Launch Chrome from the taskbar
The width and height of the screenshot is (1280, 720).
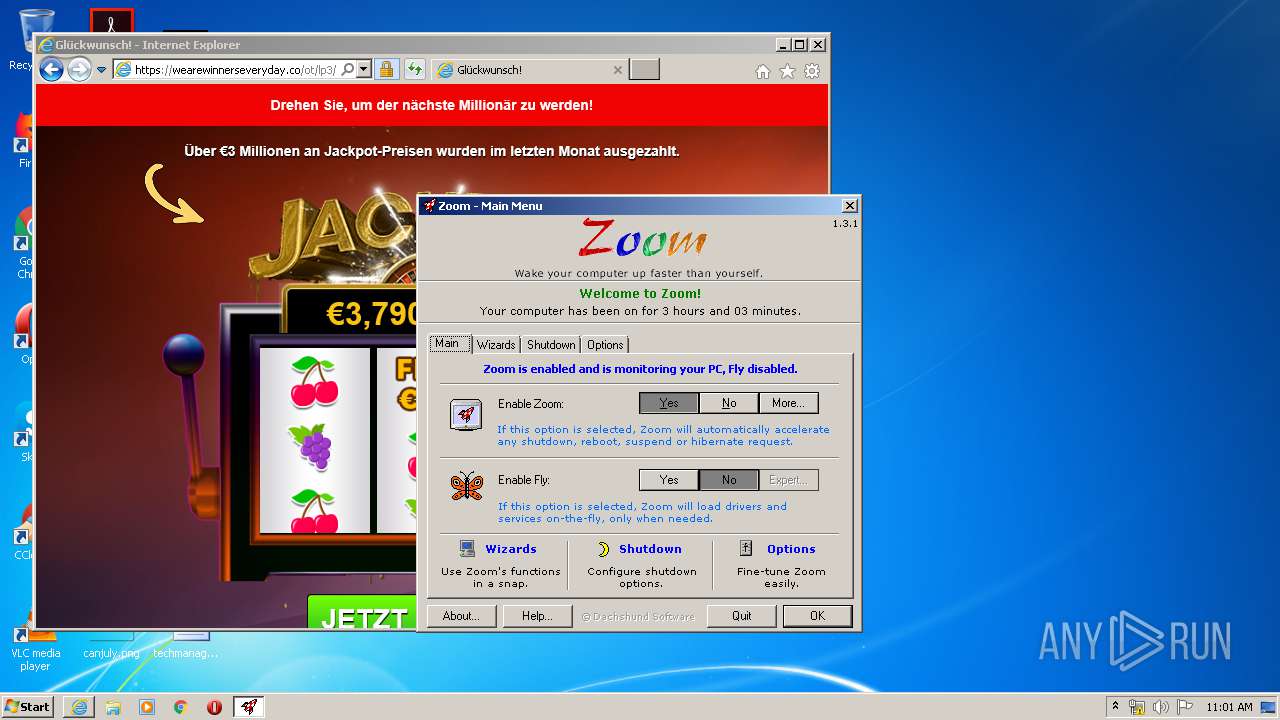pos(181,707)
